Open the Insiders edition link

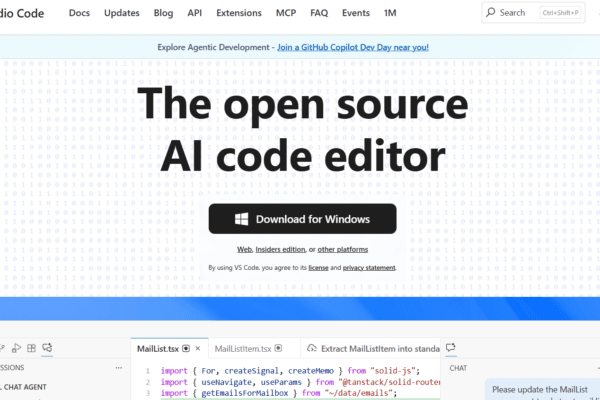[280, 249]
